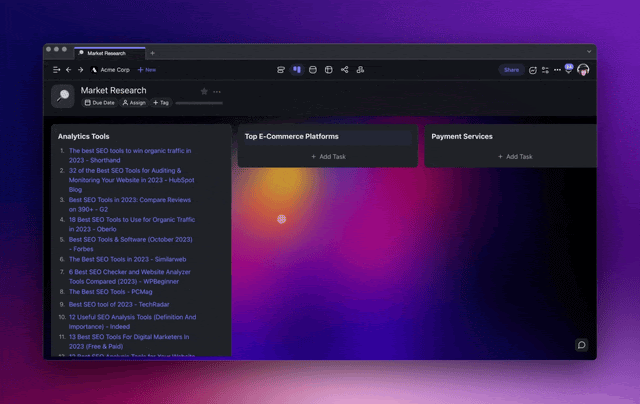Go forward with the right arrow

point(81,70)
